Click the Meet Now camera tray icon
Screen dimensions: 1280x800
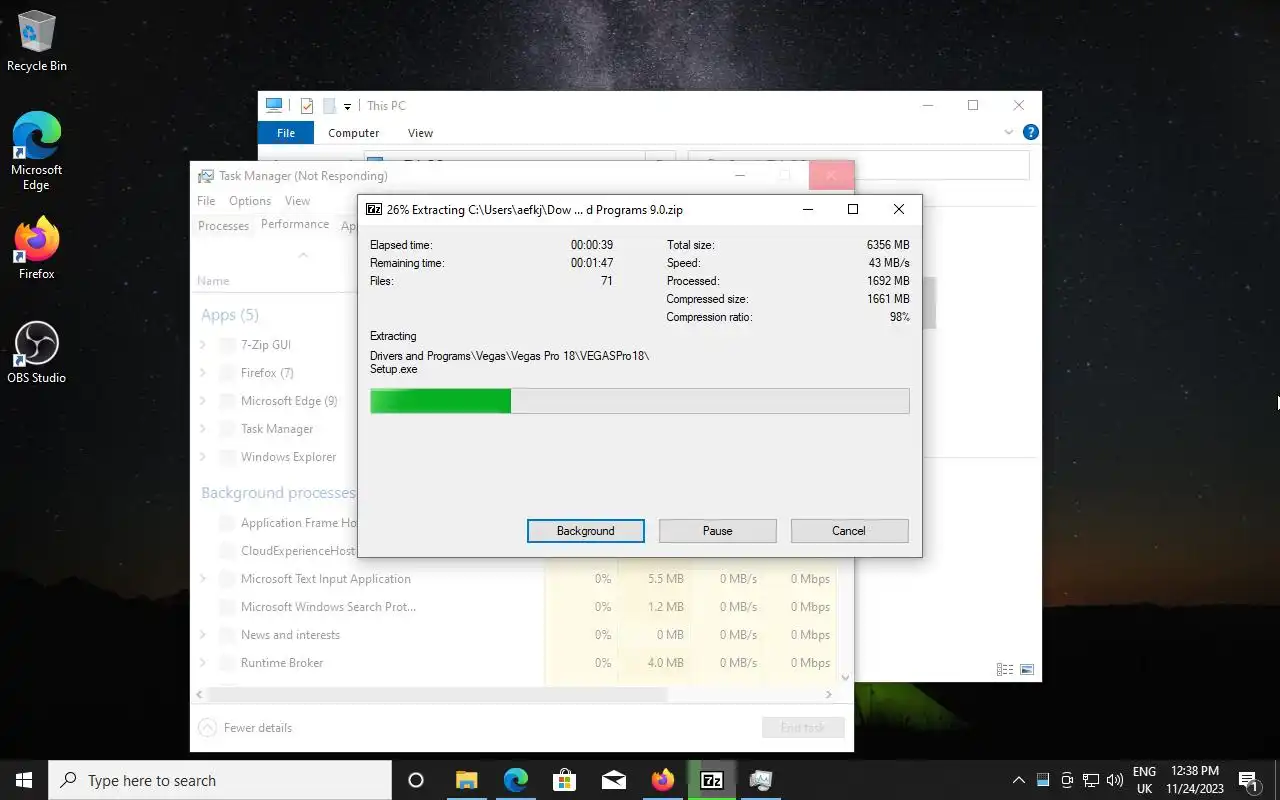pyautogui.click(x=1067, y=780)
